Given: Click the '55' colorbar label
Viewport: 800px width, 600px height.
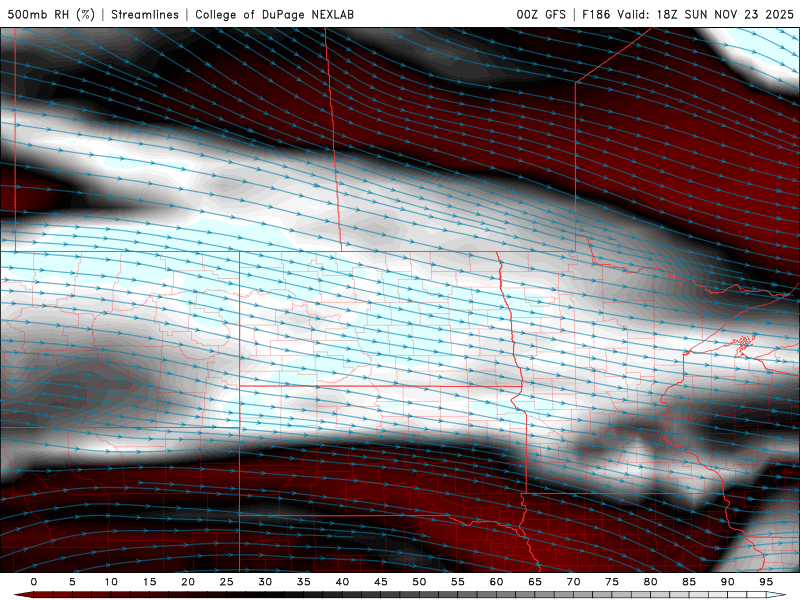Looking at the screenshot, I should tap(458, 582).
